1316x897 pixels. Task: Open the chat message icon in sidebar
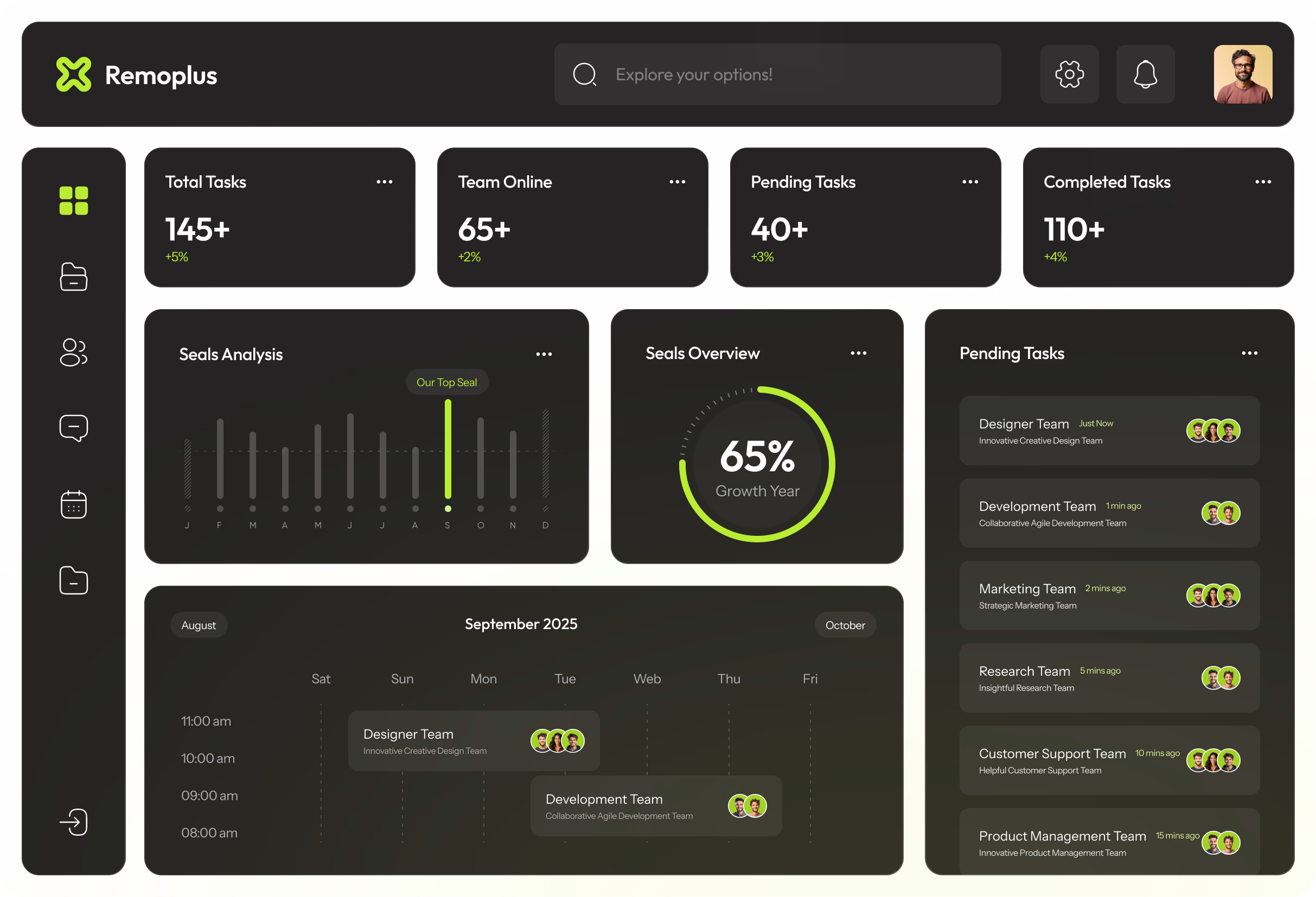[74, 428]
